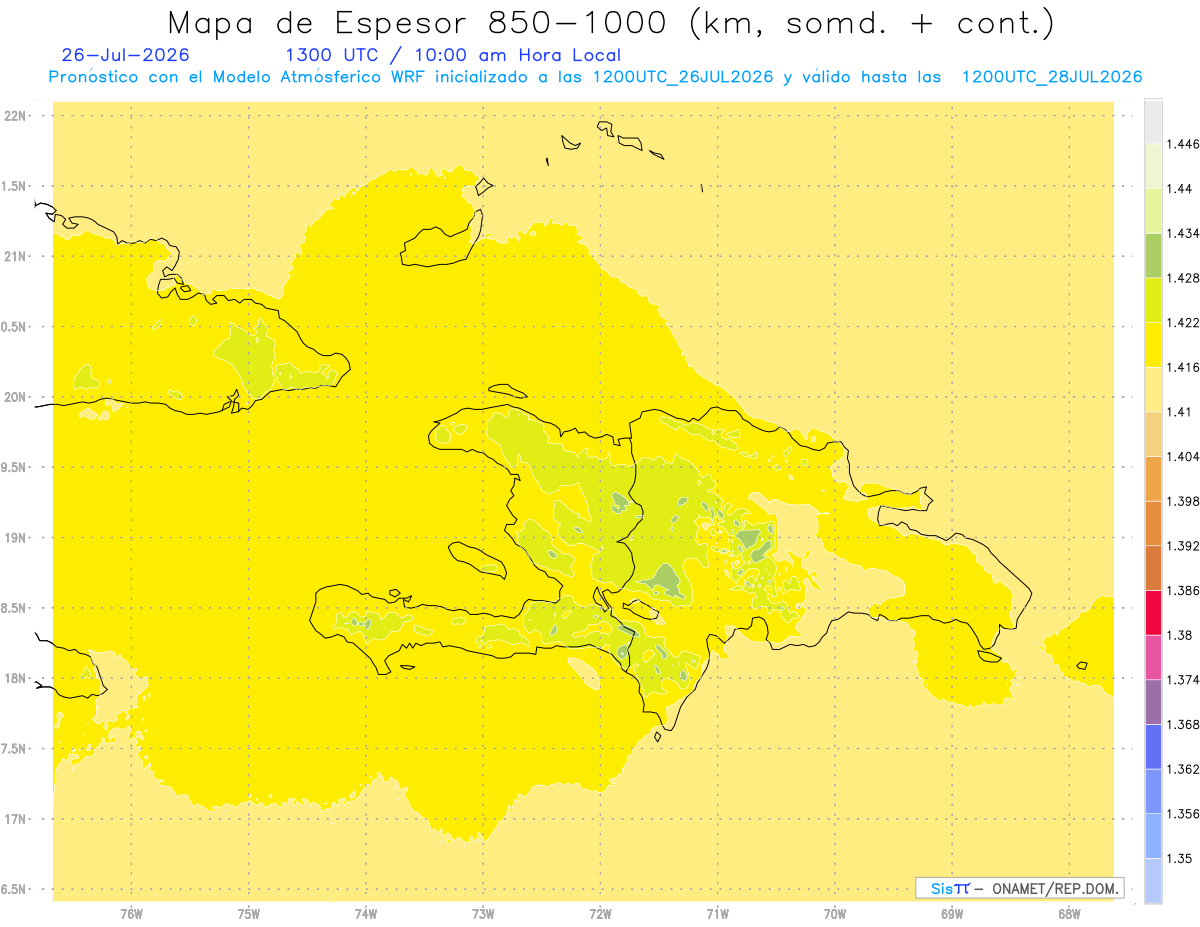Click the 22N latitude axis label
The image size is (1200, 927).
click(16, 116)
